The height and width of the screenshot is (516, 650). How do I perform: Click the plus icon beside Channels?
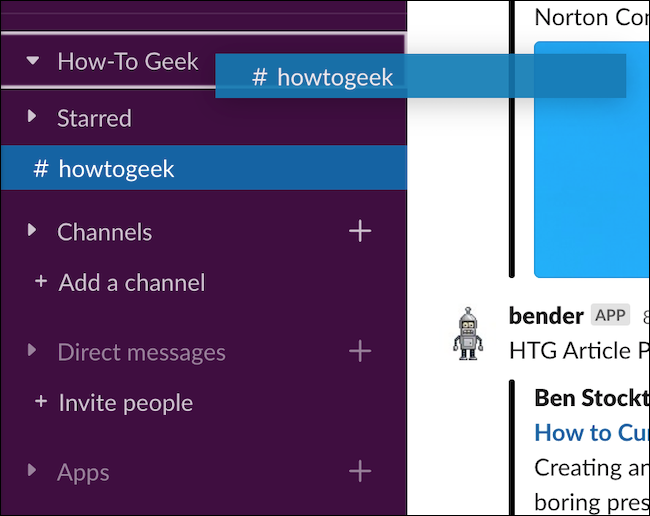[359, 231]
